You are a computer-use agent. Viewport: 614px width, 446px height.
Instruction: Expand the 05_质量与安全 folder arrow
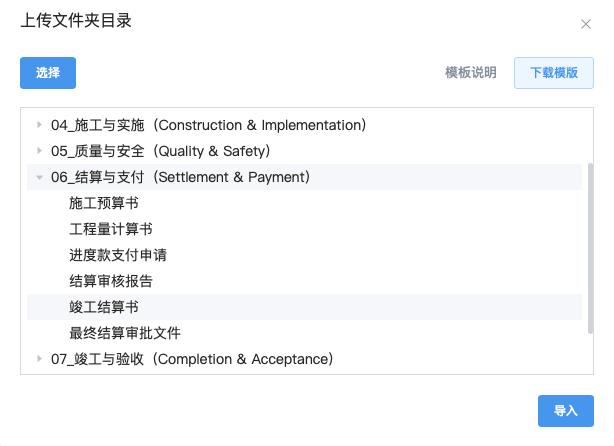(x=39, y=151)
